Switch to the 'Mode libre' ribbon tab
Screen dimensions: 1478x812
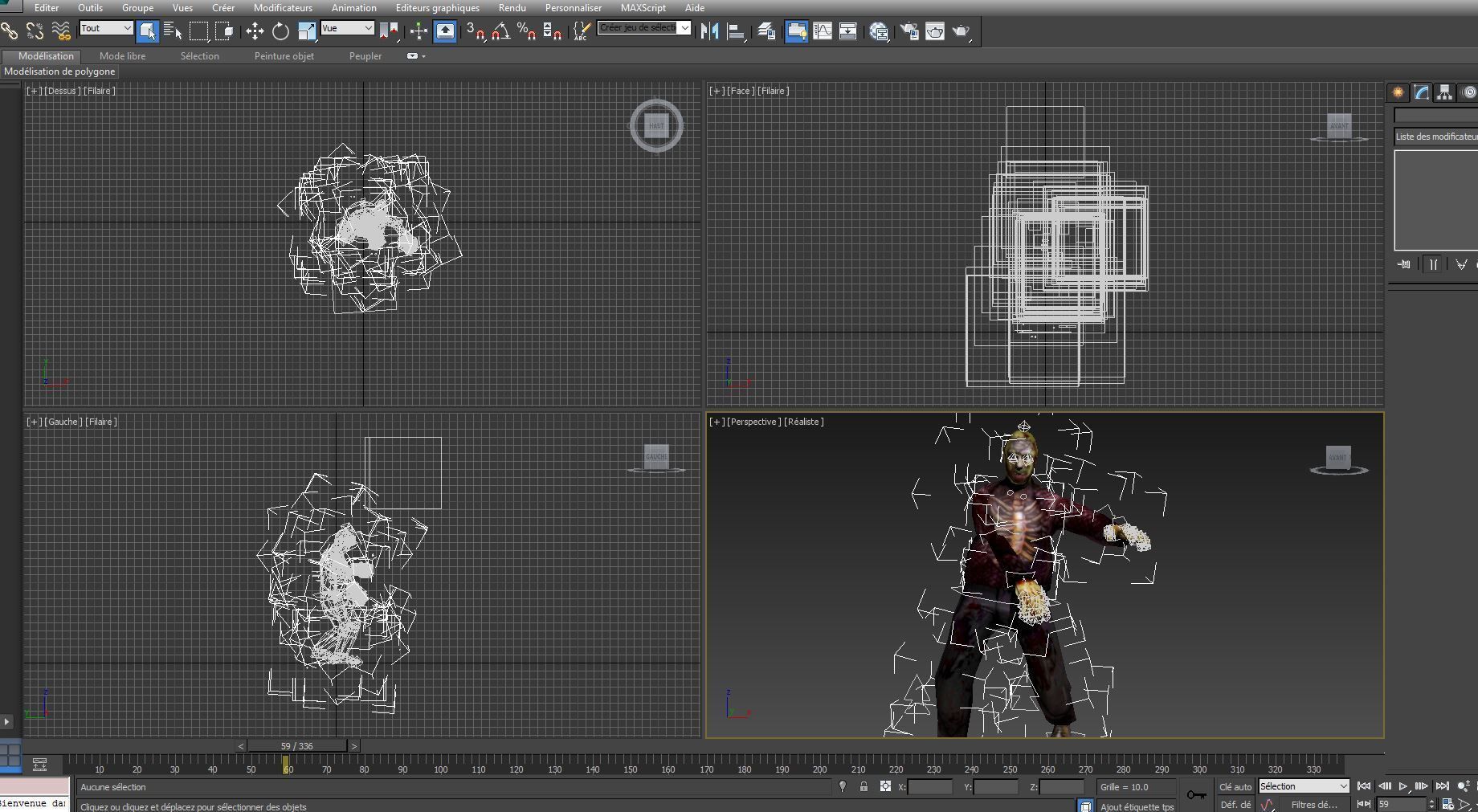pos(122,56)
